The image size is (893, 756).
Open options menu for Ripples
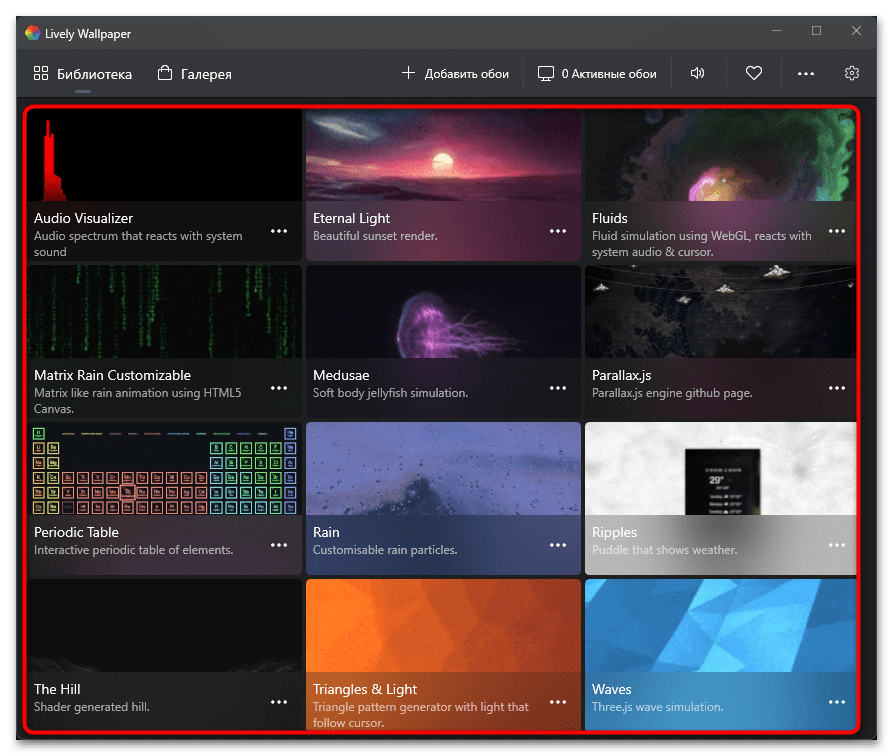click(x=837, y=545)
